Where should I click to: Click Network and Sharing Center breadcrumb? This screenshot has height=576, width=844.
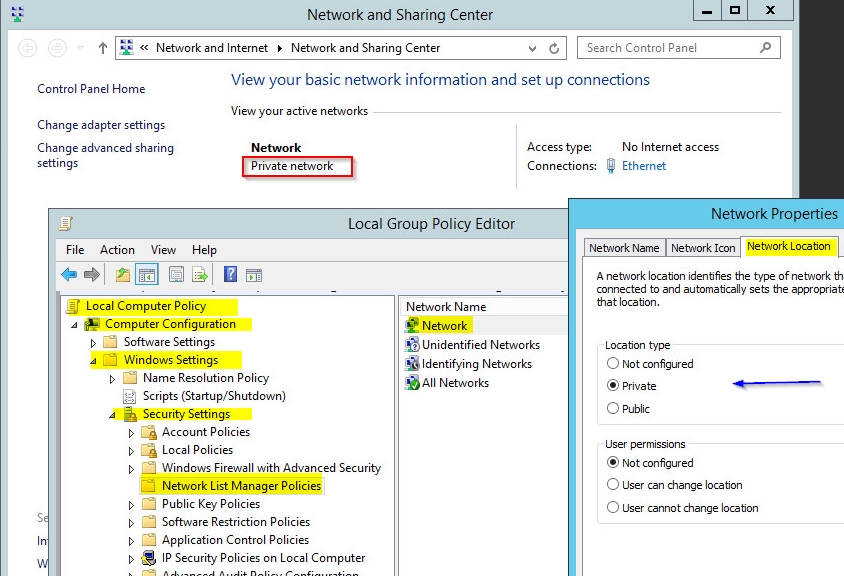pos(365,48)
